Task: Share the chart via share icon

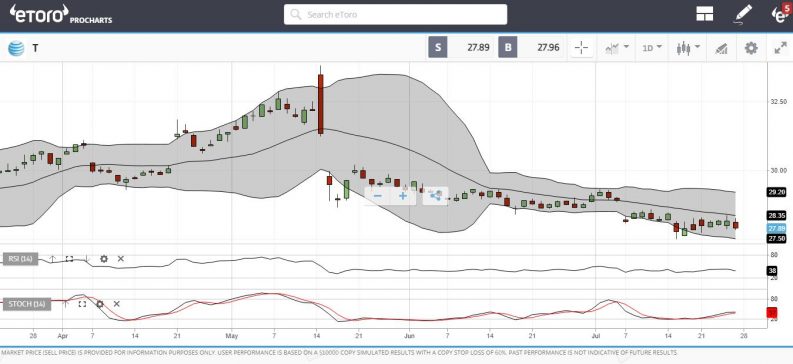Action: pos(435,195)
